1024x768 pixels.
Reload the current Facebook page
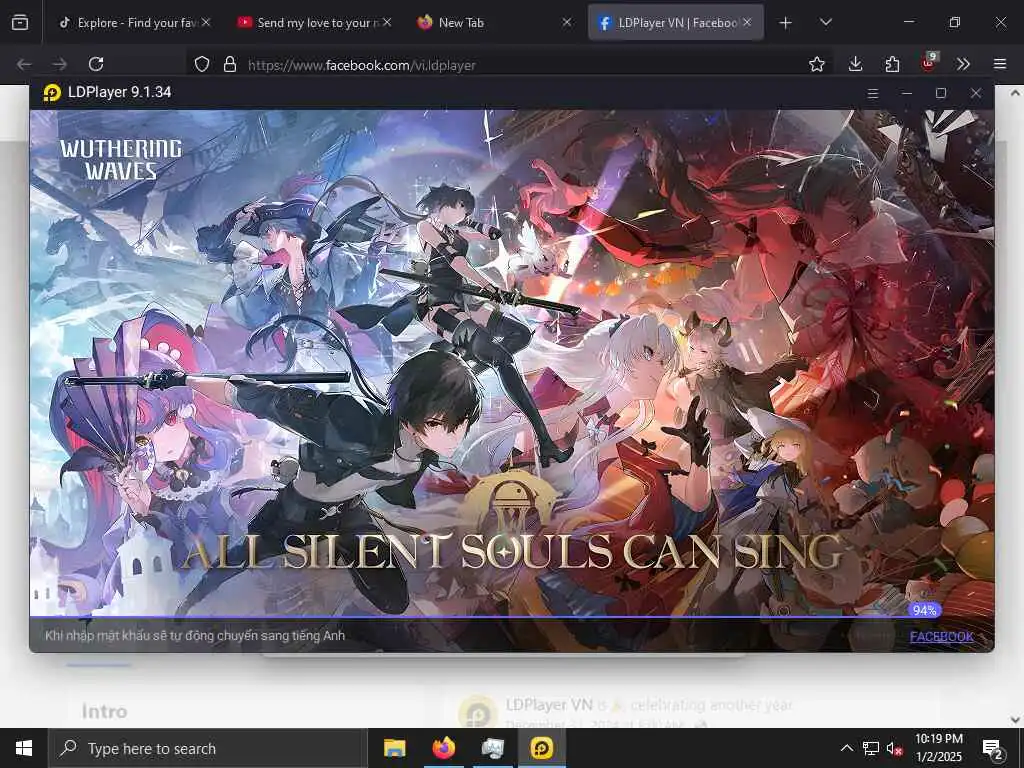96,64
